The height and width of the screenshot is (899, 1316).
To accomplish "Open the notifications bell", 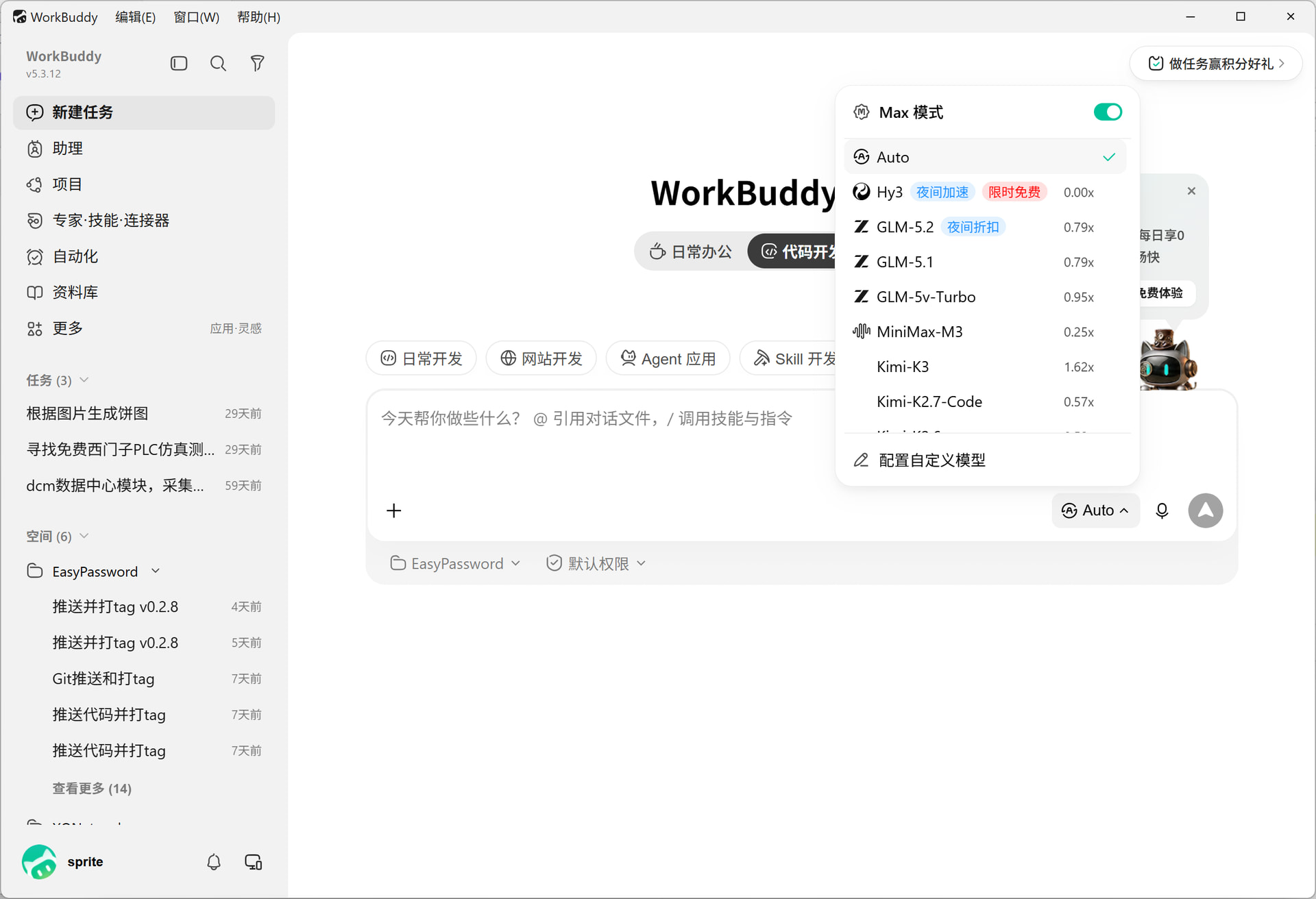I will (214, 862).
